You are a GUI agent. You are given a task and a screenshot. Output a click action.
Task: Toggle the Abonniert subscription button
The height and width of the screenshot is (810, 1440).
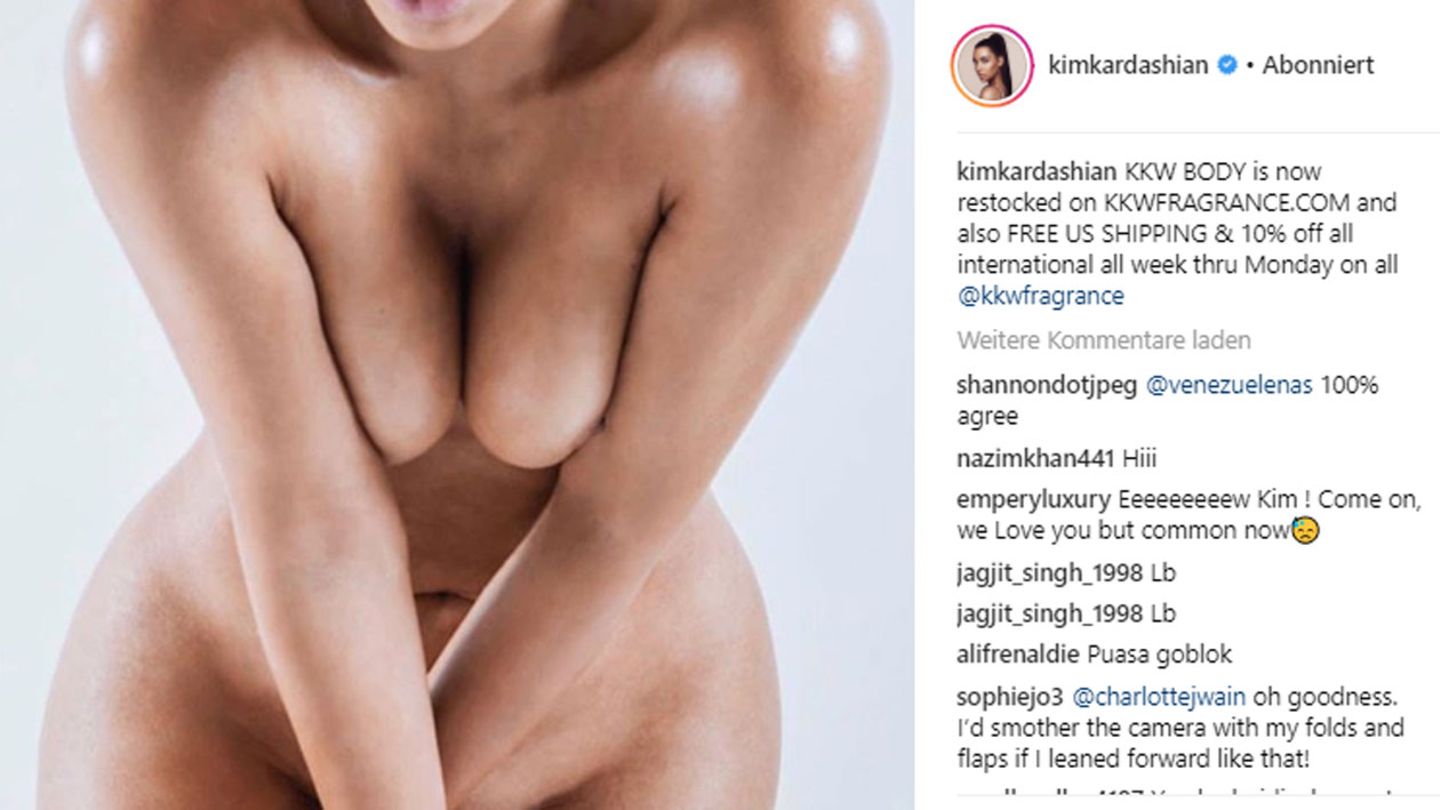pos(1318,65)
